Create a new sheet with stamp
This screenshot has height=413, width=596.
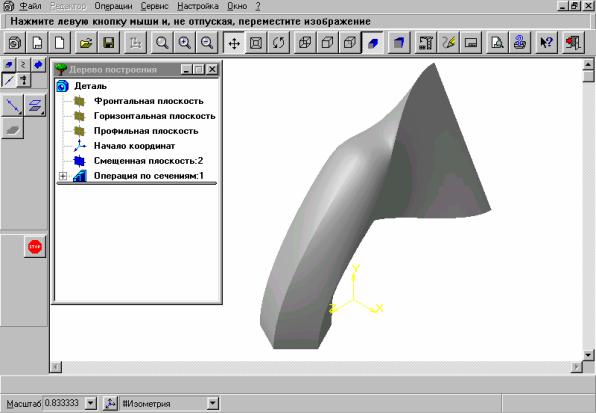point(37,43)
